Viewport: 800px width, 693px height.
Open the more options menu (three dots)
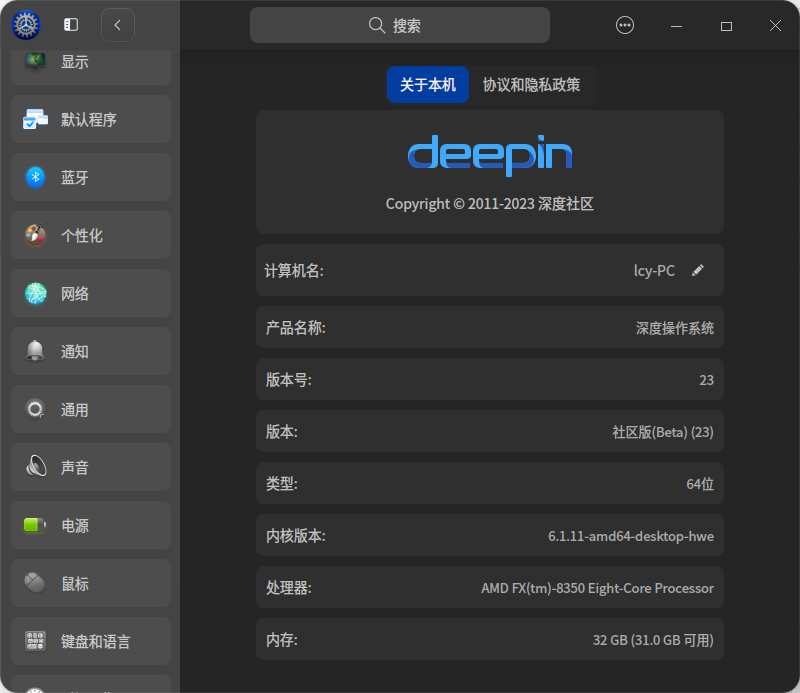[624, 25]
